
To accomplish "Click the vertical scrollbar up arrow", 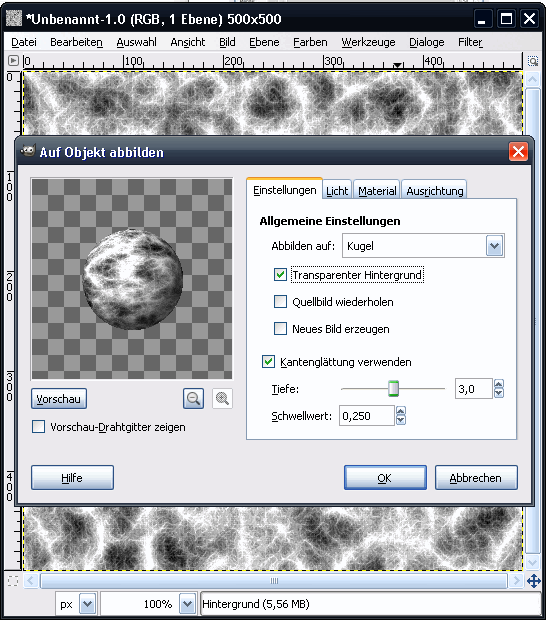I will click(533, 79).
